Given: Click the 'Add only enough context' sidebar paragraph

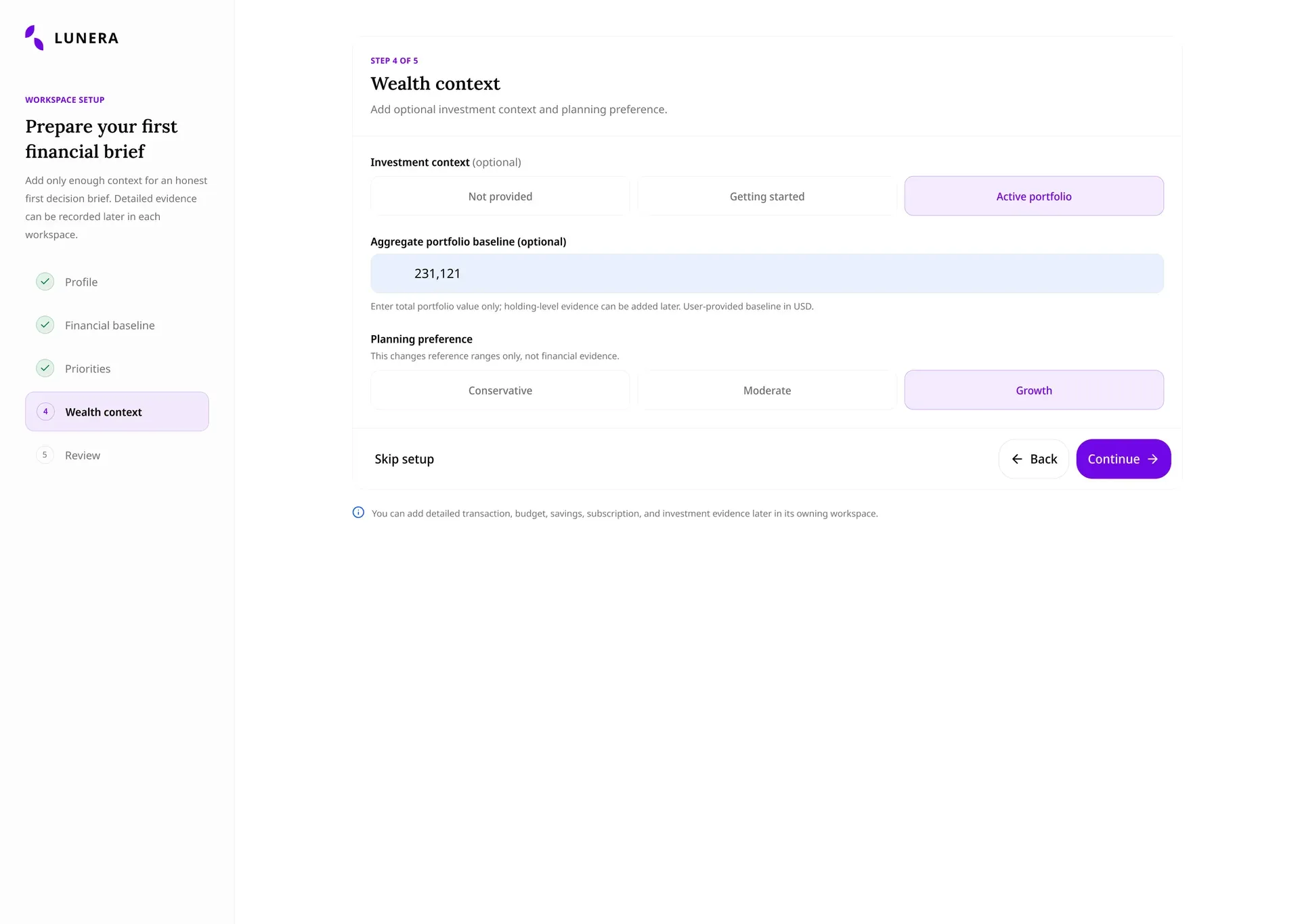Looking at the screenshot, I should [x=116, y=208].
